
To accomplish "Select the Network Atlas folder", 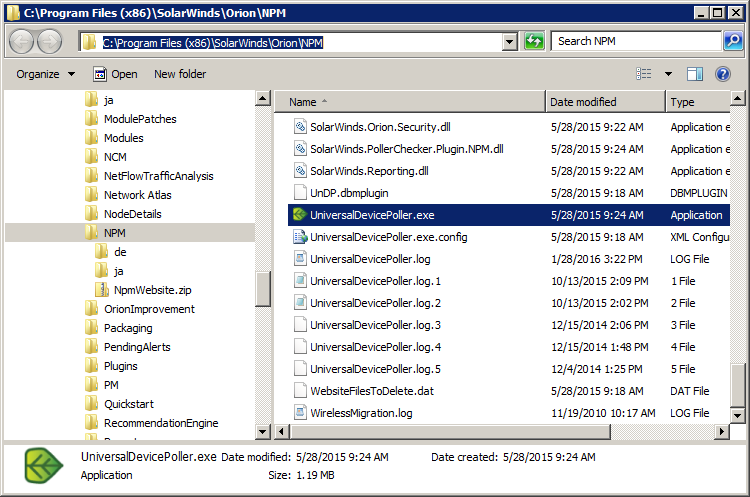I will tap(138, 195).
